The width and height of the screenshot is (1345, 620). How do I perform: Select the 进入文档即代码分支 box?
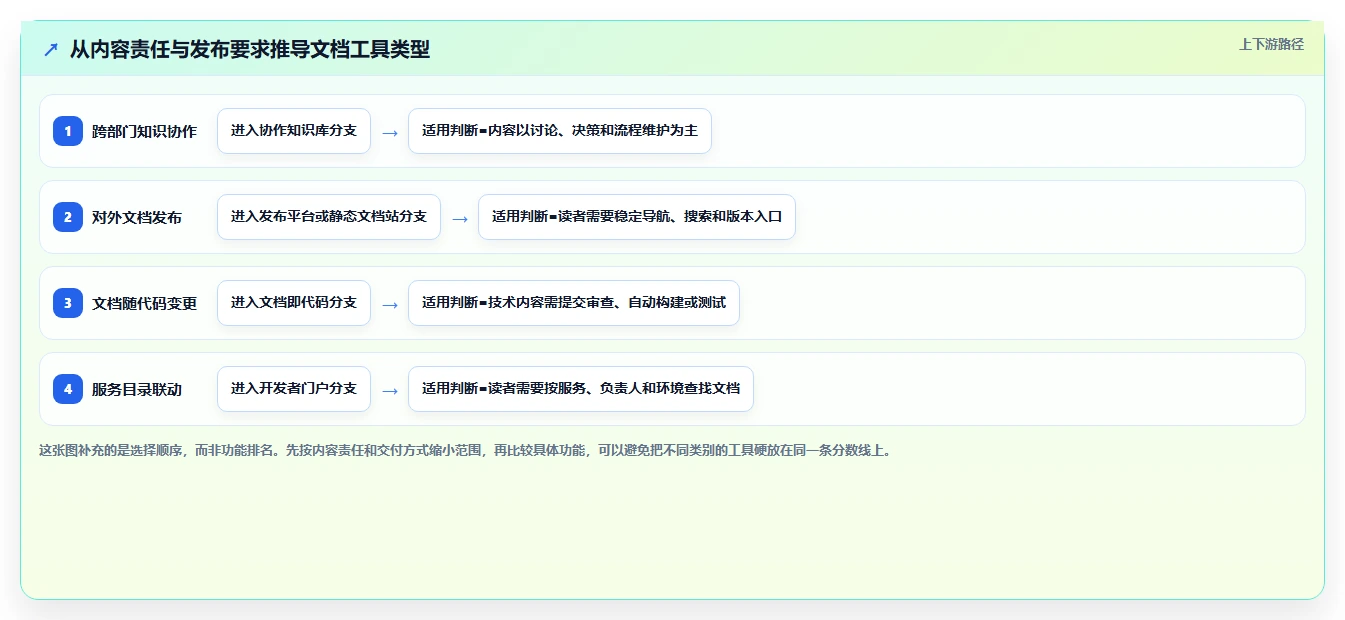coord(294,303)
